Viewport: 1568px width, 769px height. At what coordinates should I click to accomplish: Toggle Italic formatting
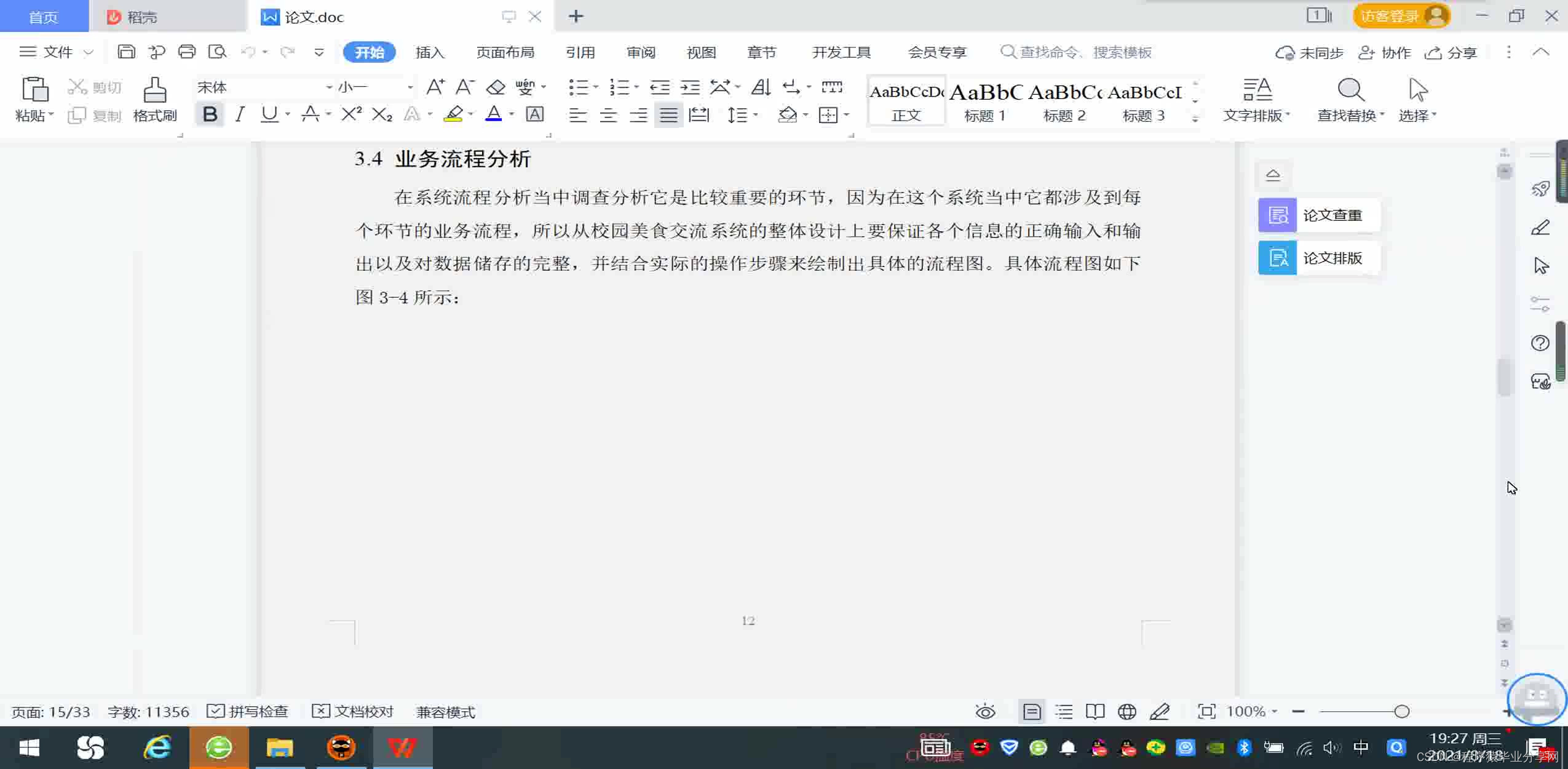tap(240, 114)
